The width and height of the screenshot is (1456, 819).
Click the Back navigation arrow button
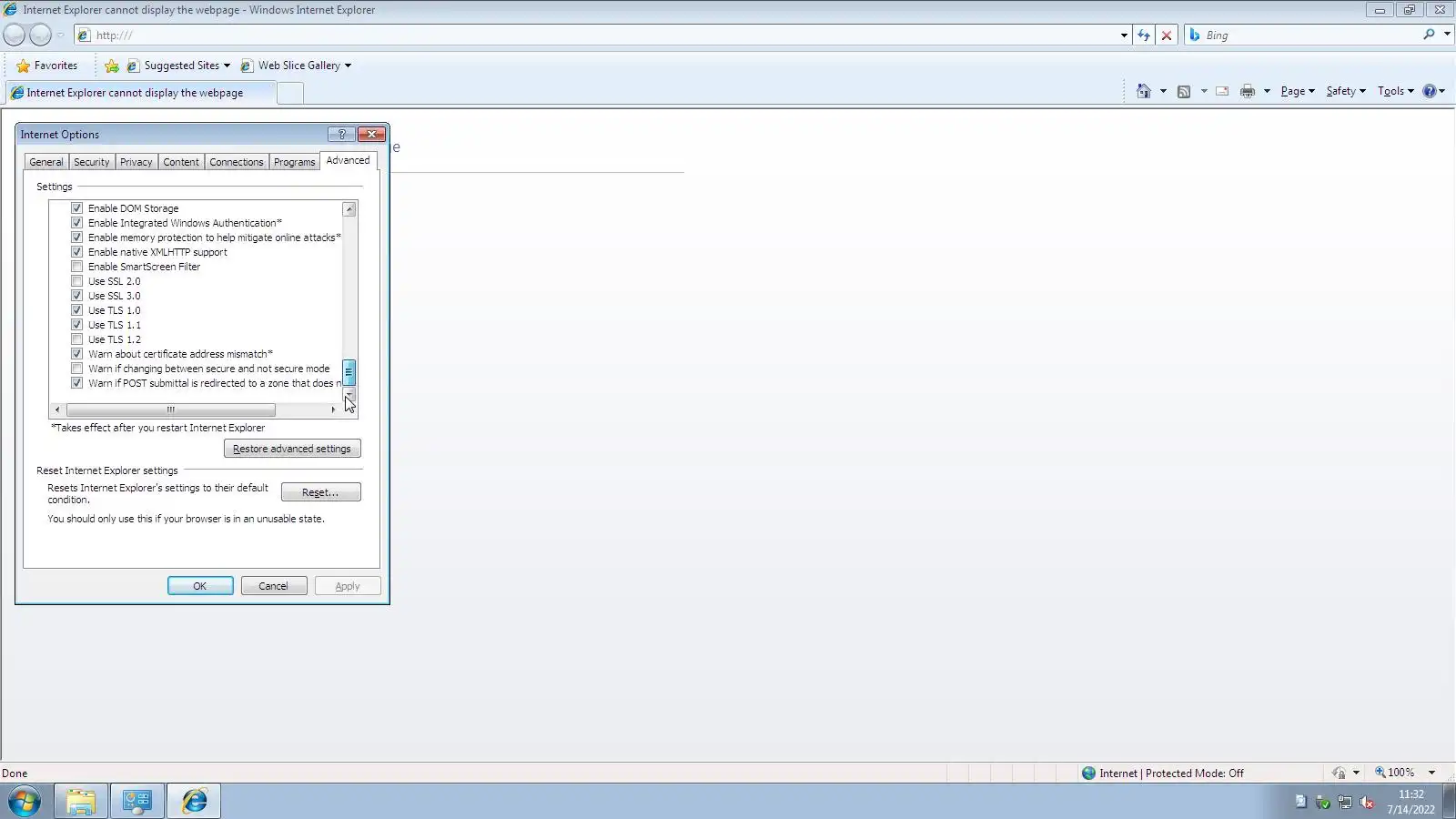coord(15,35)
